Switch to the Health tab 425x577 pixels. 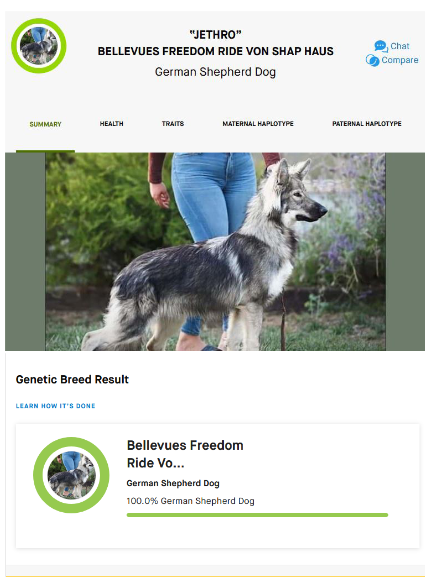click(111, 124)
